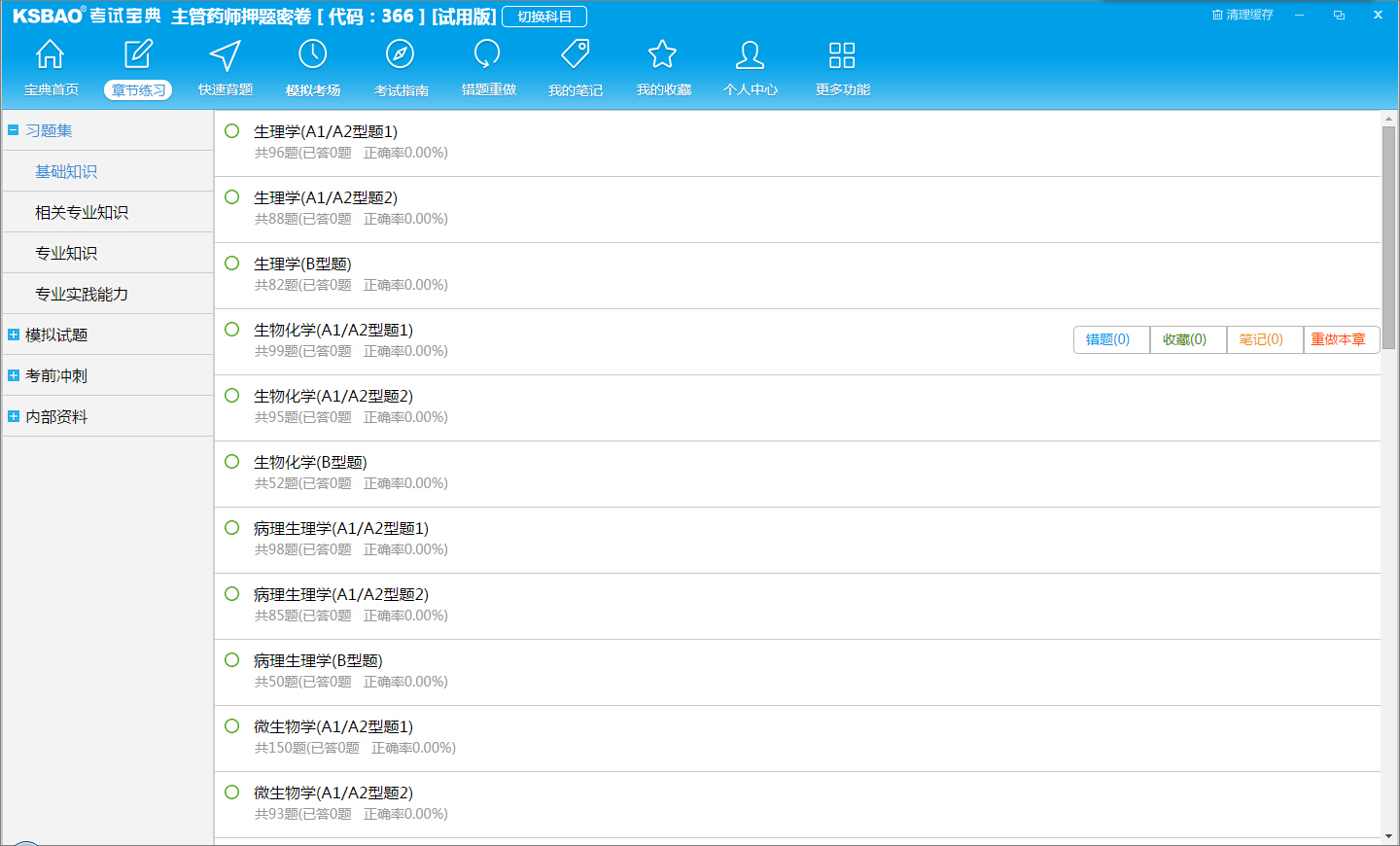This screenshot has width=1400, height=846.
Task: Expand the 内部资料 tree section
Action: (14, 416)
